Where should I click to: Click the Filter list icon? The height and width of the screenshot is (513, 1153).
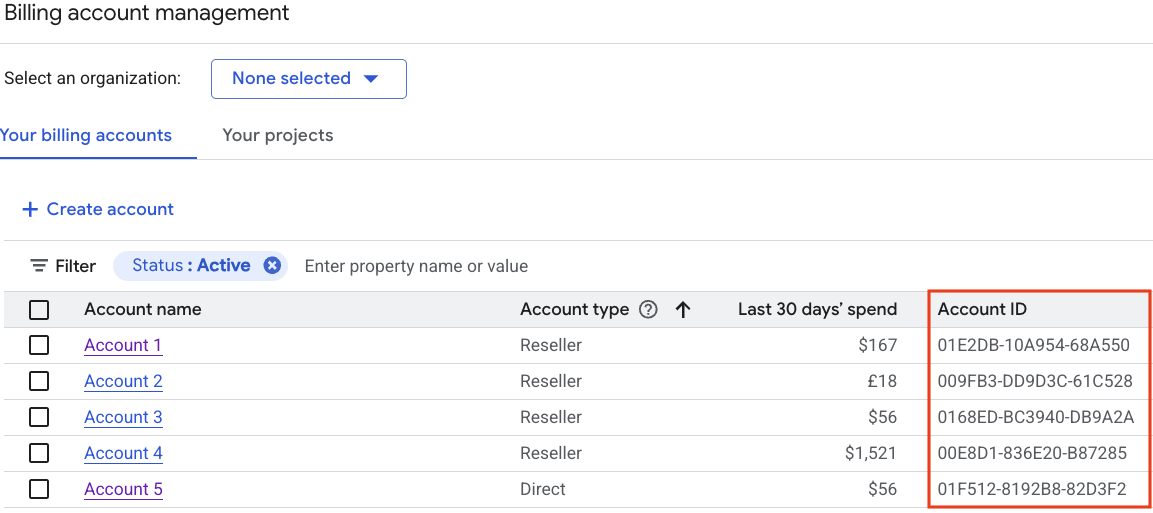pos(39,266)
